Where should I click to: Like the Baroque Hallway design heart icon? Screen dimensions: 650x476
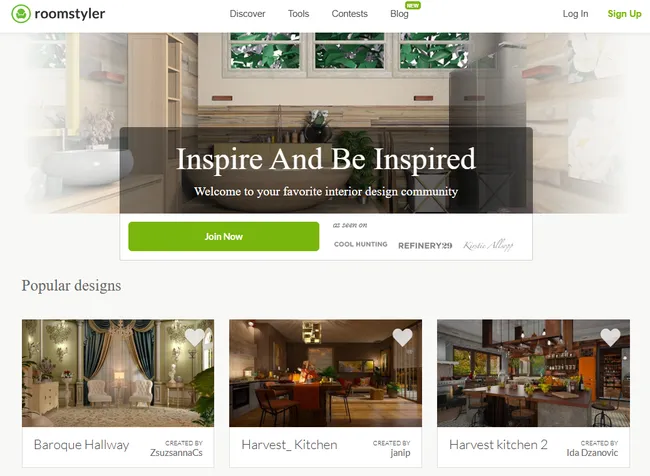[x=194, y=337]
